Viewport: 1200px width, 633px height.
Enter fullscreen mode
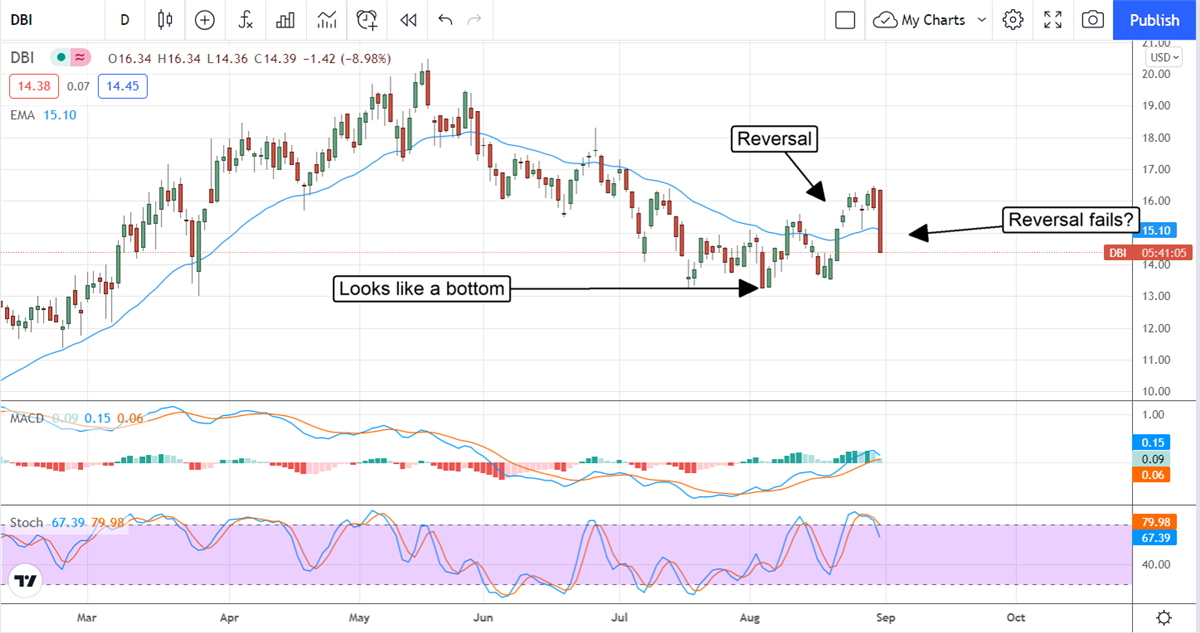coord(1053,19)
